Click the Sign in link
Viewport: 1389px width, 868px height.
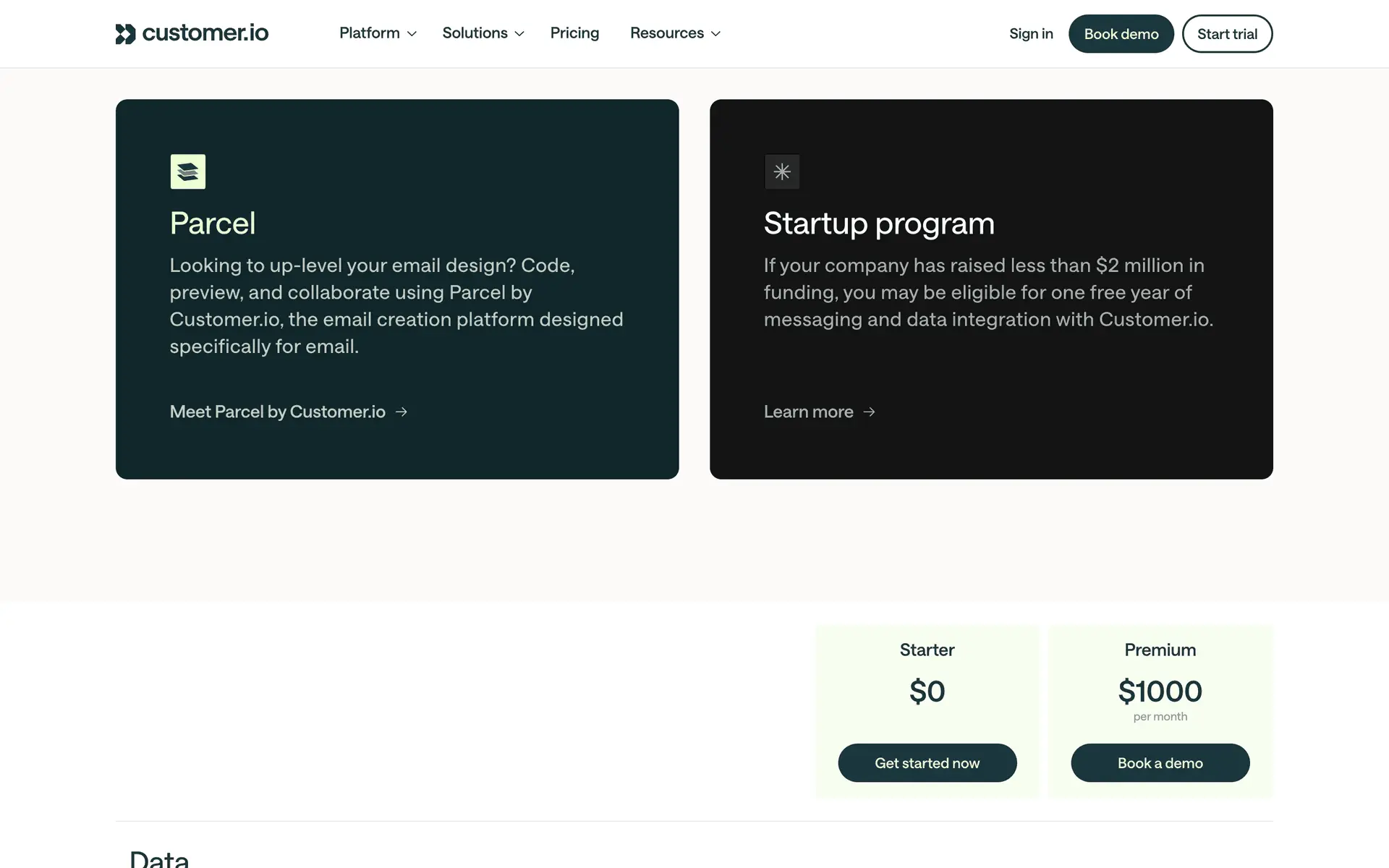pos(1031,34)
